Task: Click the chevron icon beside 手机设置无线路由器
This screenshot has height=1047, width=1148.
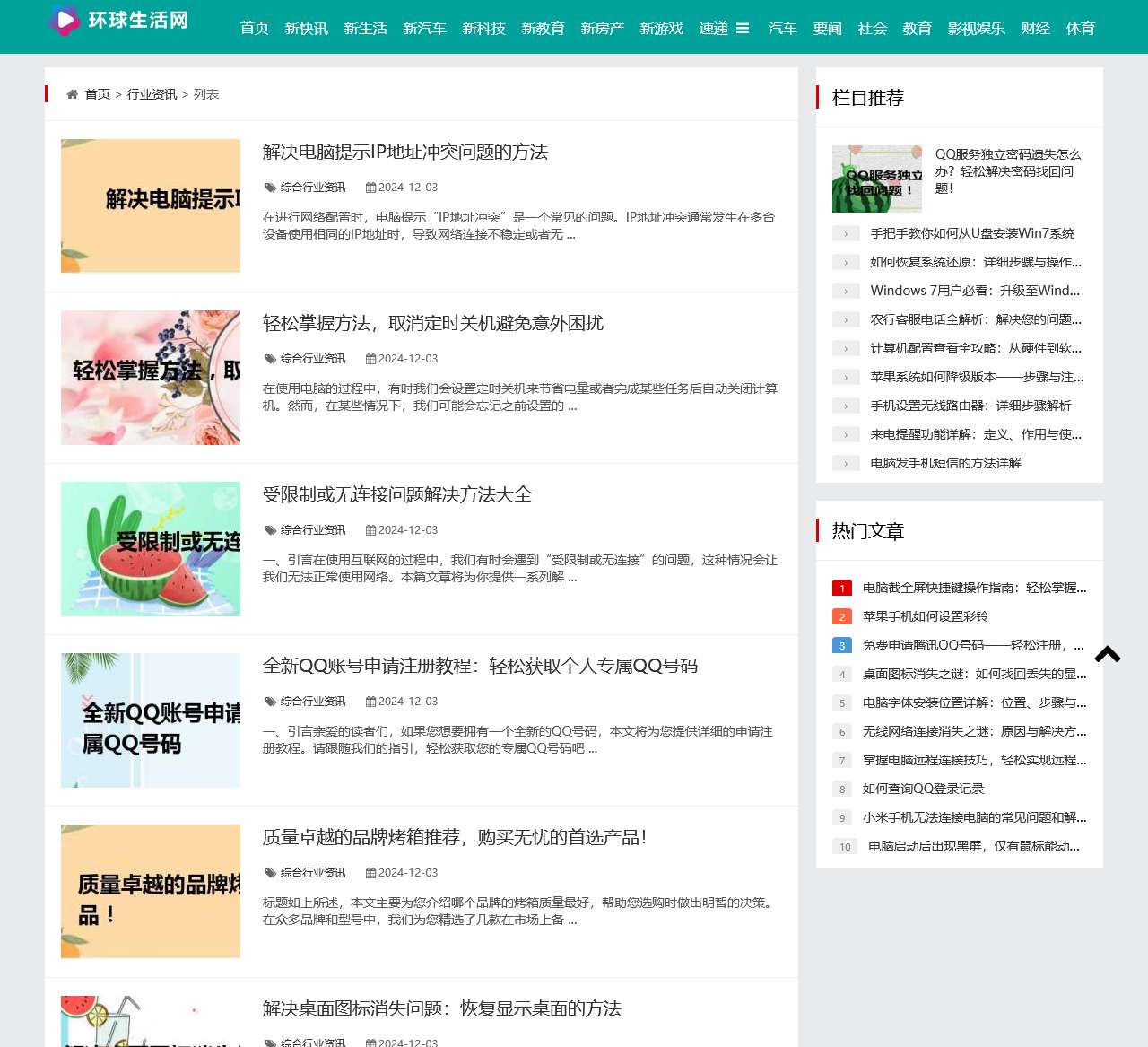Action: pos(846,406)
